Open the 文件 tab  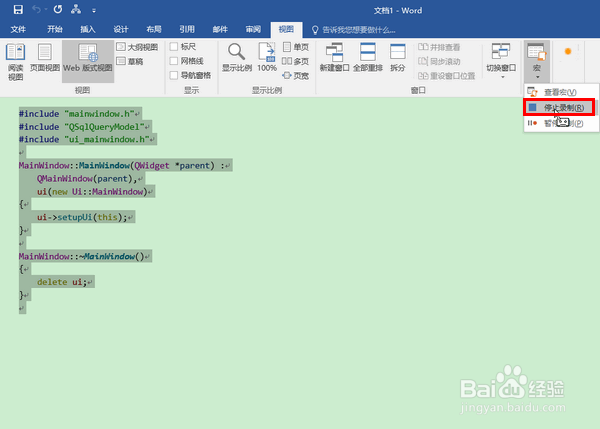coord(18,29)
